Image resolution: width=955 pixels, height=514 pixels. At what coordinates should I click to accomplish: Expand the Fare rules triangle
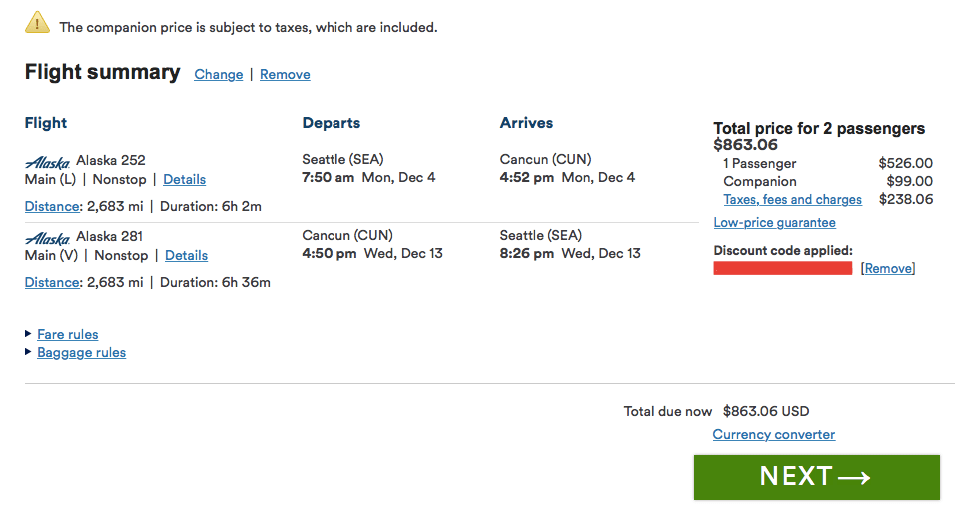tap(28, 333)
